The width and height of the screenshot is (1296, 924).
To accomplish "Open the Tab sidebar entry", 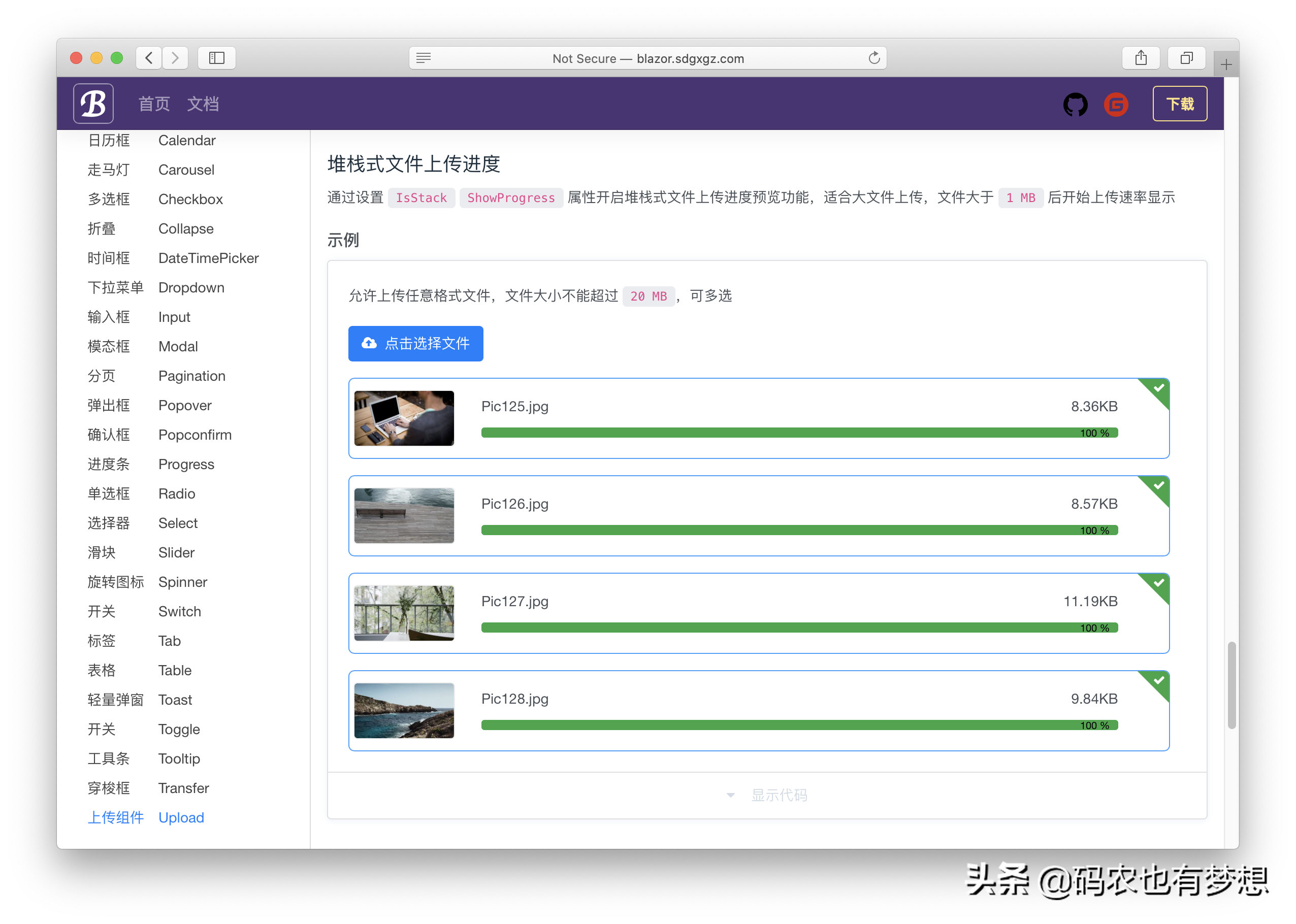I will [170, 641].
